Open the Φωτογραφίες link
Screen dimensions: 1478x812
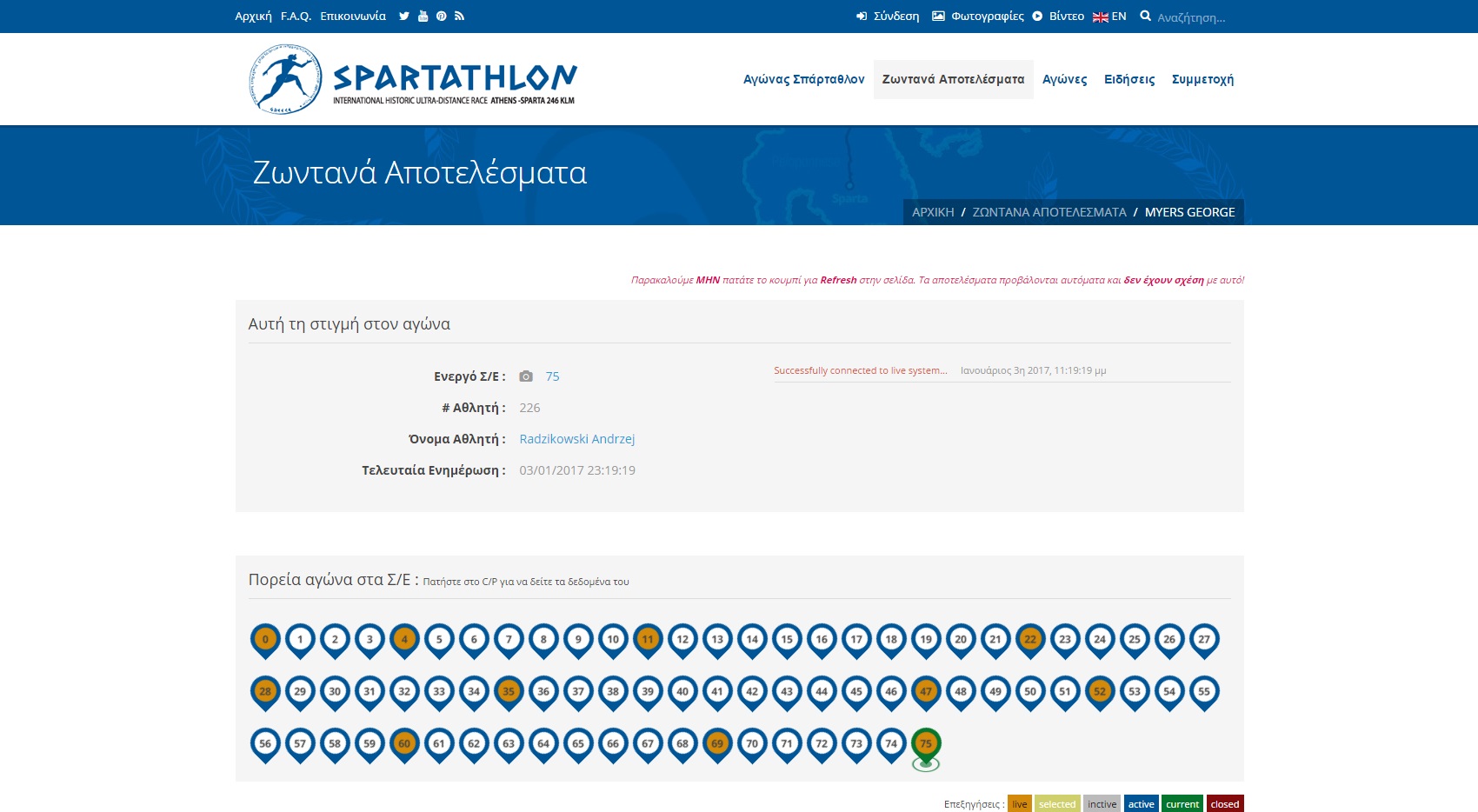tap(978, 16)
